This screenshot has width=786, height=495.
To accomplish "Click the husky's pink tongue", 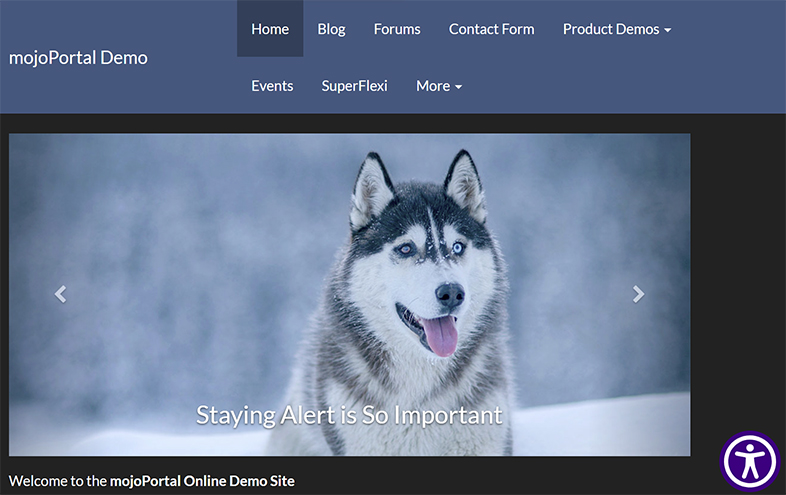I will pos(441,336).
